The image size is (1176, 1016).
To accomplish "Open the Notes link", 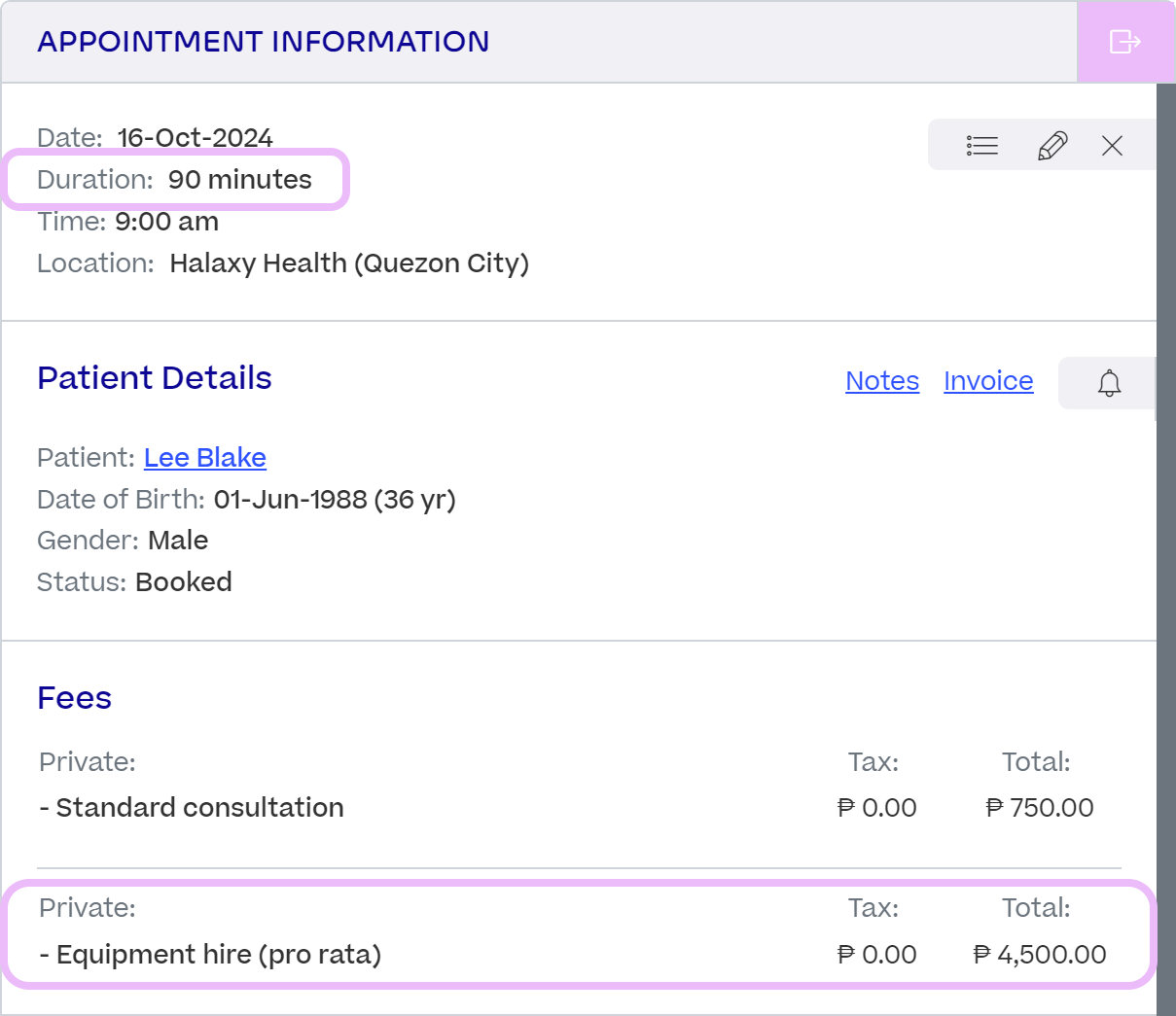I will click(x=882, y=381).
